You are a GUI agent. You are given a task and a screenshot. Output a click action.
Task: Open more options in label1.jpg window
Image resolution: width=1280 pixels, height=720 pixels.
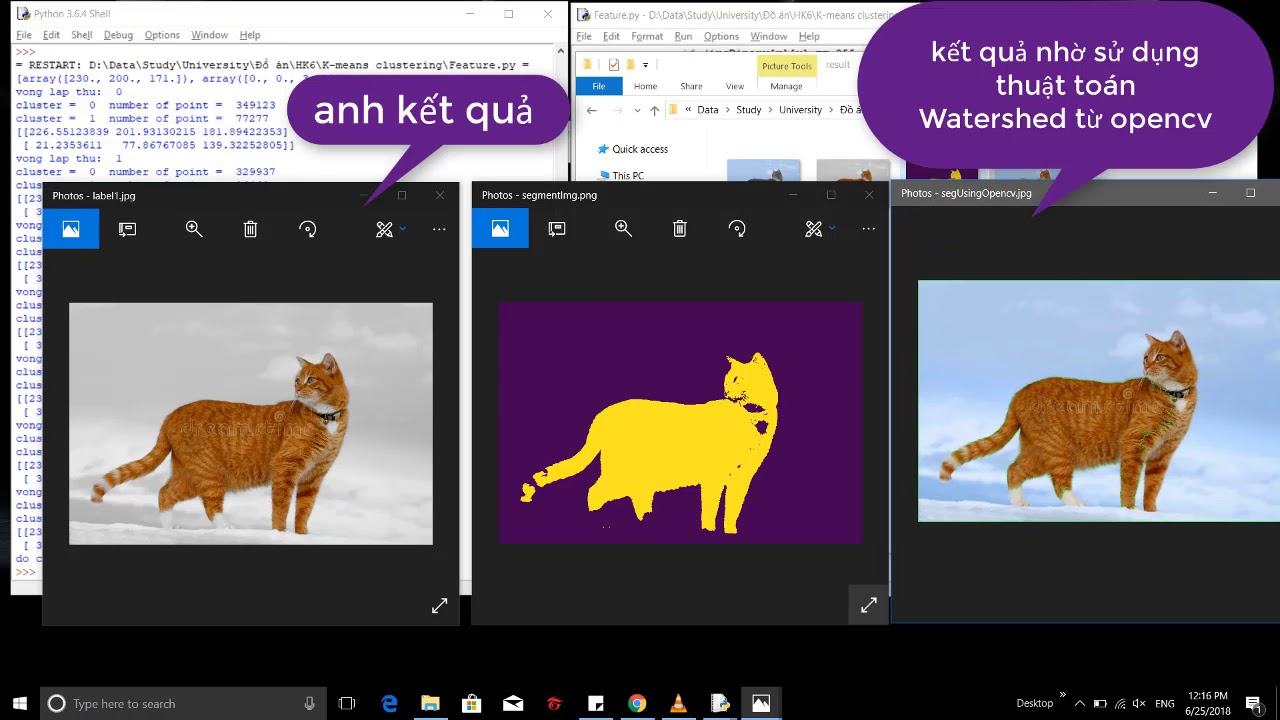(439, 229)
